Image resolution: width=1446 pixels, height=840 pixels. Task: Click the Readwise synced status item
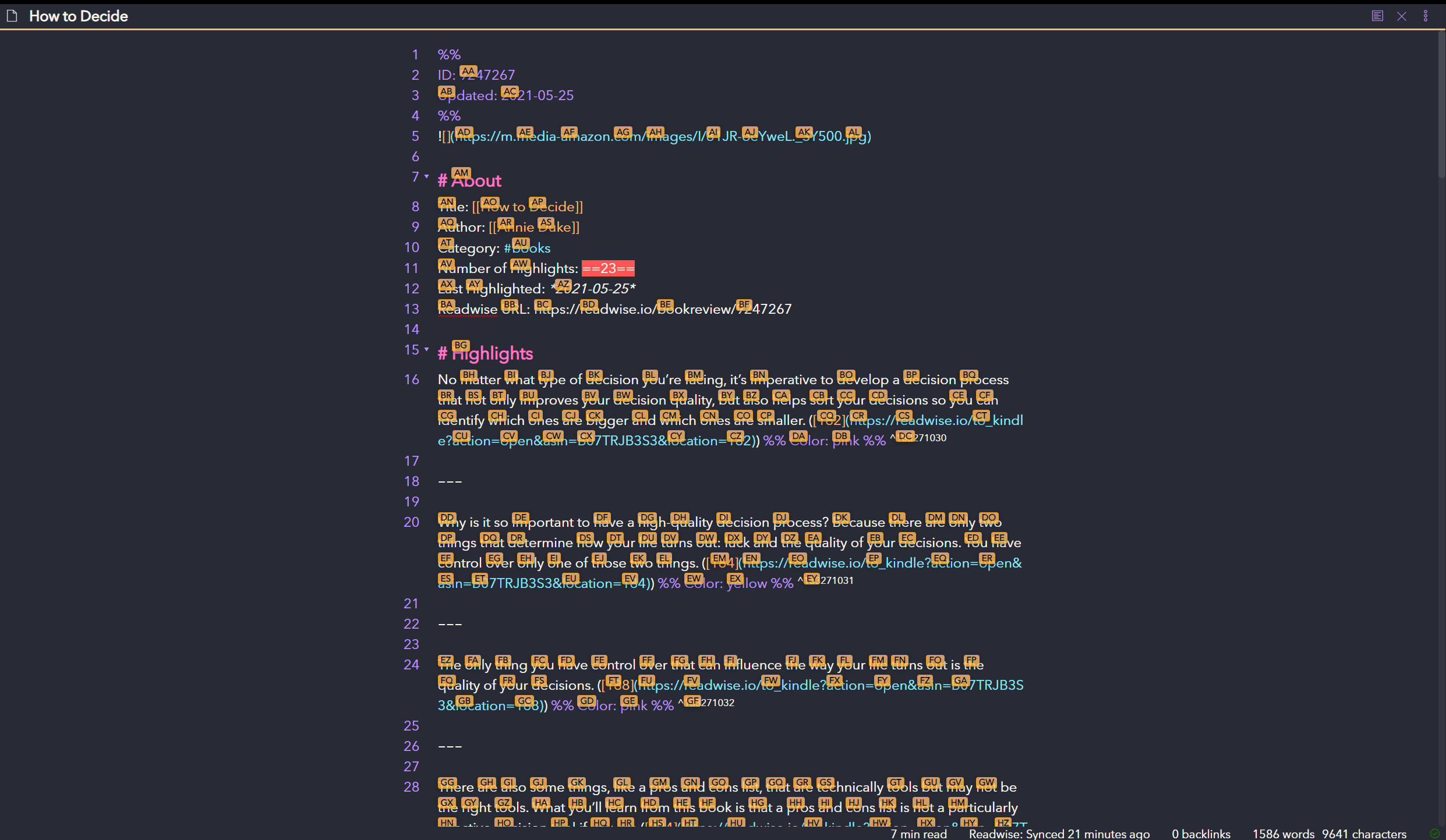click(1059, 834)
